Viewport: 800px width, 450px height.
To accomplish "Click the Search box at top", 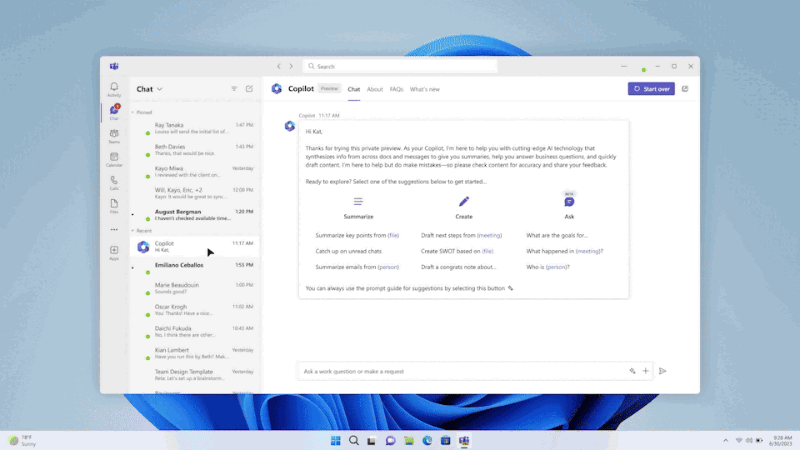I will [400, 66].
